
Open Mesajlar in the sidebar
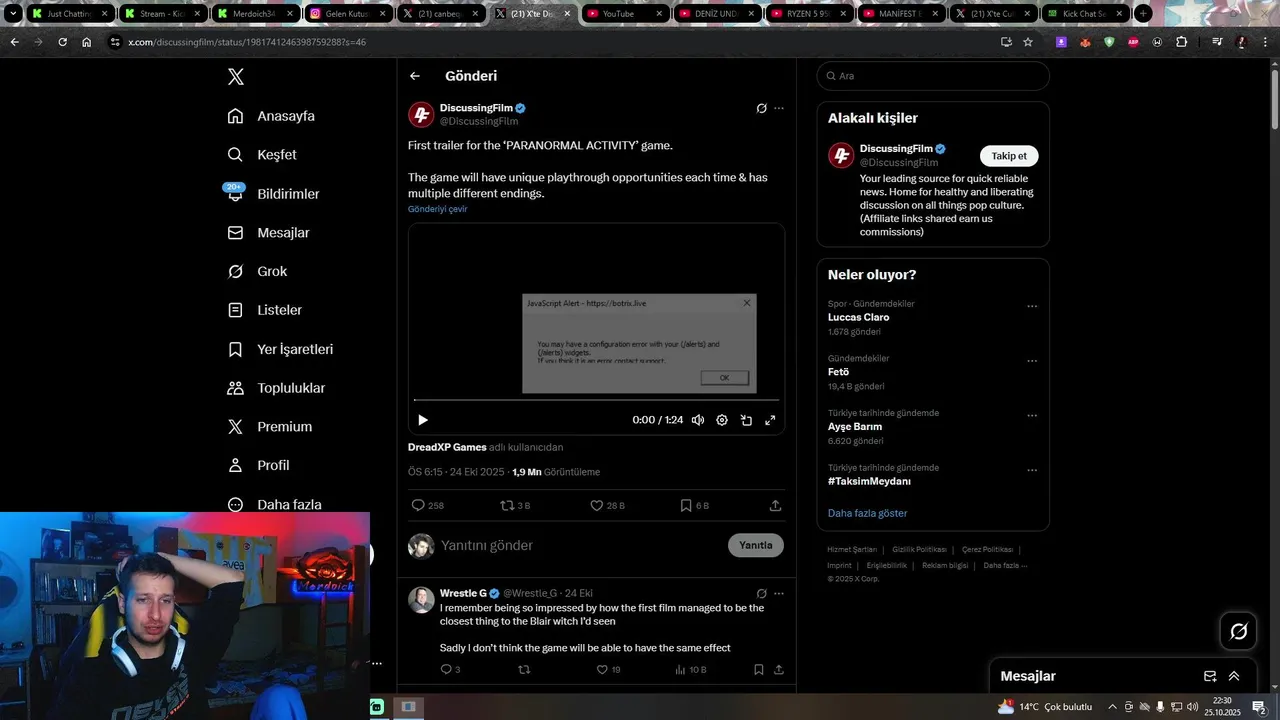coord(268,233)
